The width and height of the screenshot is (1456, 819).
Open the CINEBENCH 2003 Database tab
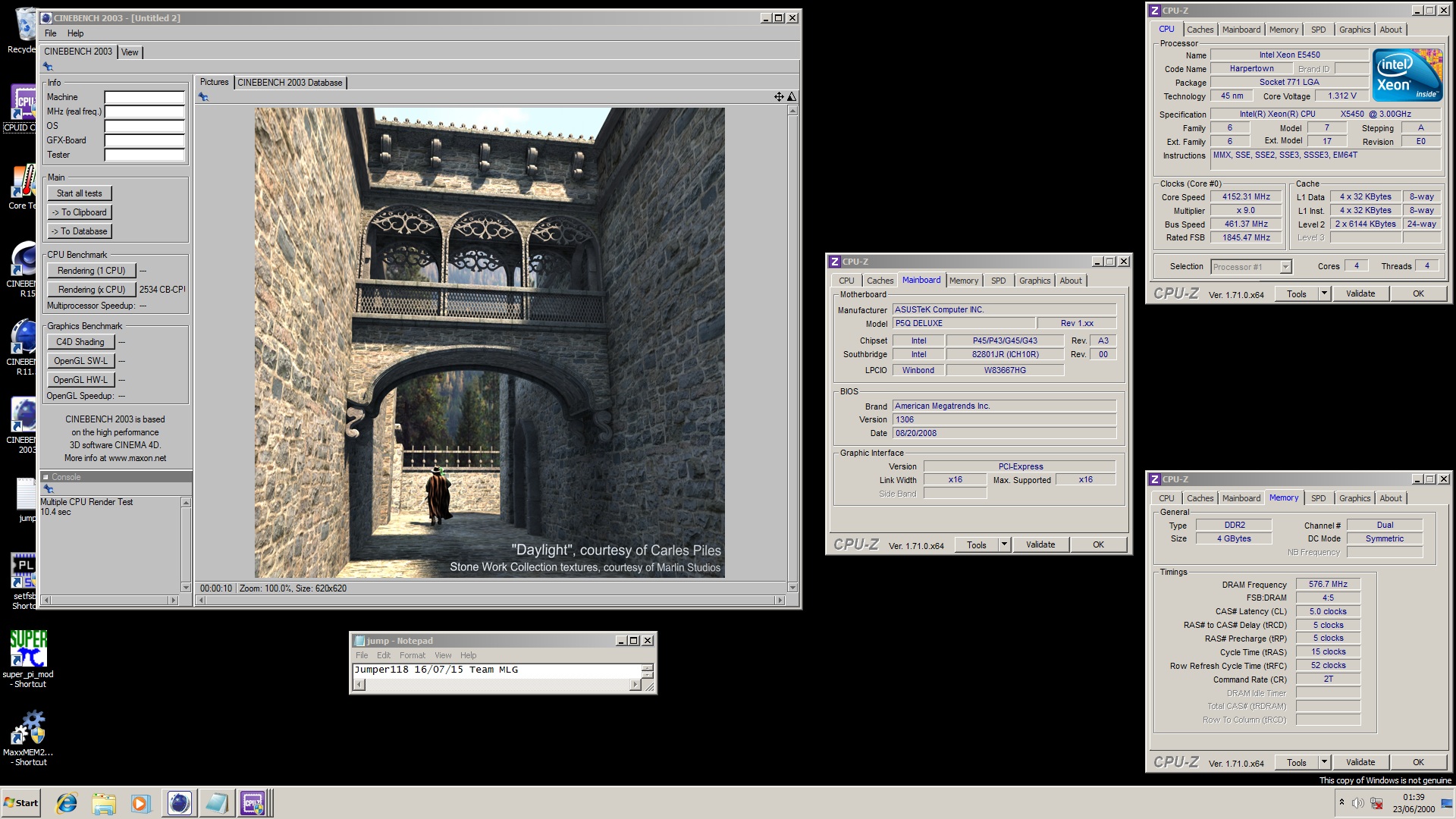point(290,83)
